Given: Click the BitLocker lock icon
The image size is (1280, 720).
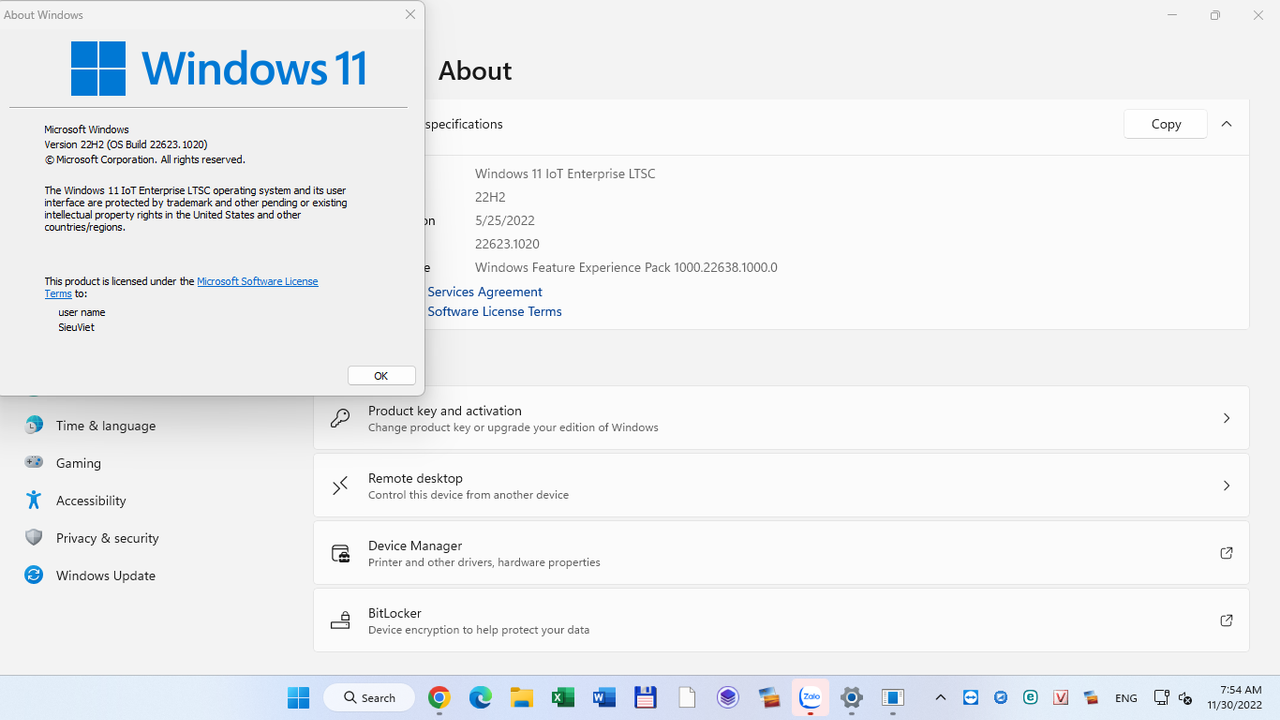Looking at the screenshot, I should [x=340, y=621].
